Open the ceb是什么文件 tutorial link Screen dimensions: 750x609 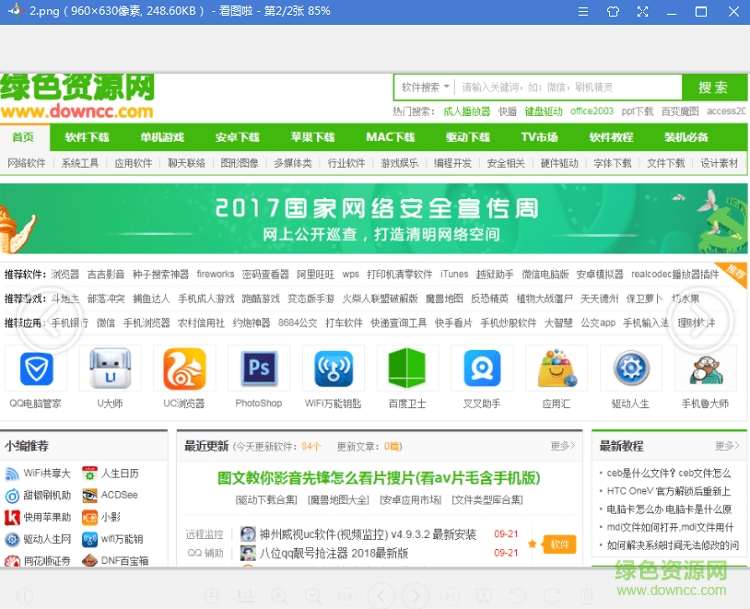pyautogui.click(x=669, y=473)
